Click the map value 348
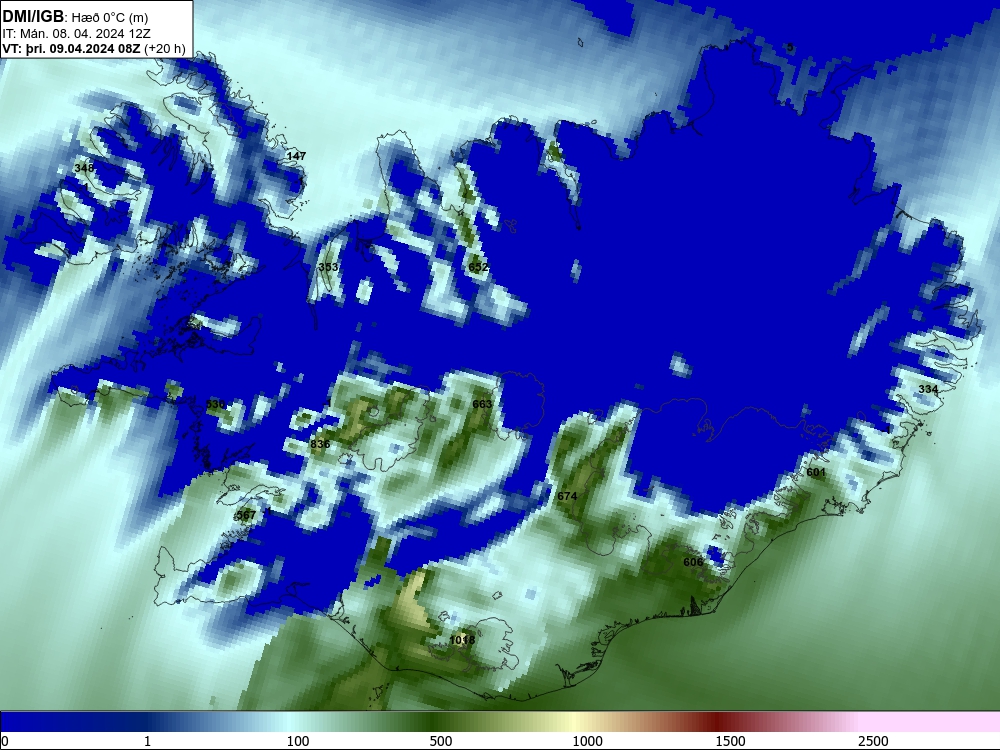The height and width of the screenshot is (750, 1000). coord(84,168)
